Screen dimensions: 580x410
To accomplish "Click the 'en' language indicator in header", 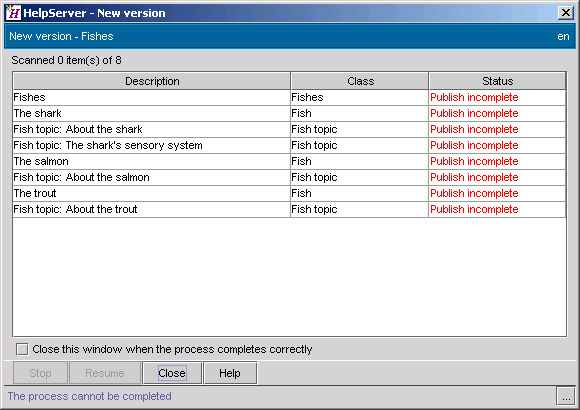I will pos(563,36).
